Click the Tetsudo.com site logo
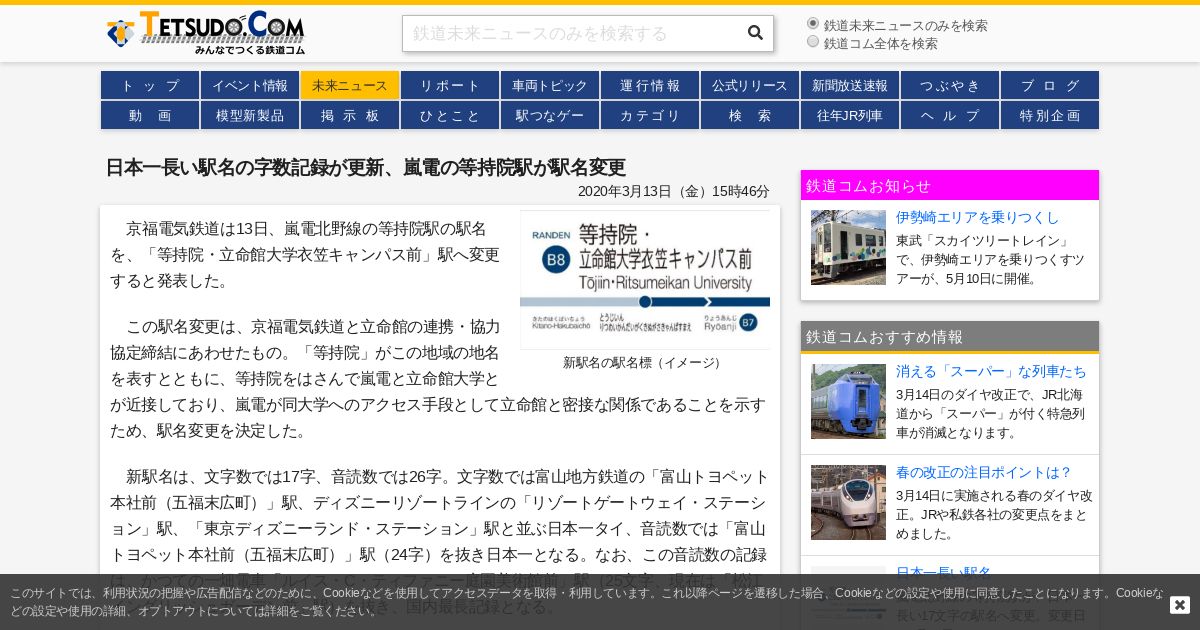The width and height of the screenshot is (1200, 630). pos(206,33)
